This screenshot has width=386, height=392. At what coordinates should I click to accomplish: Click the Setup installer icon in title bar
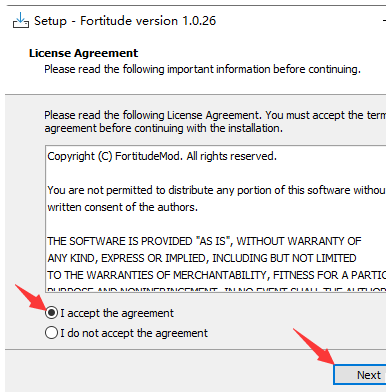[21, 20]
